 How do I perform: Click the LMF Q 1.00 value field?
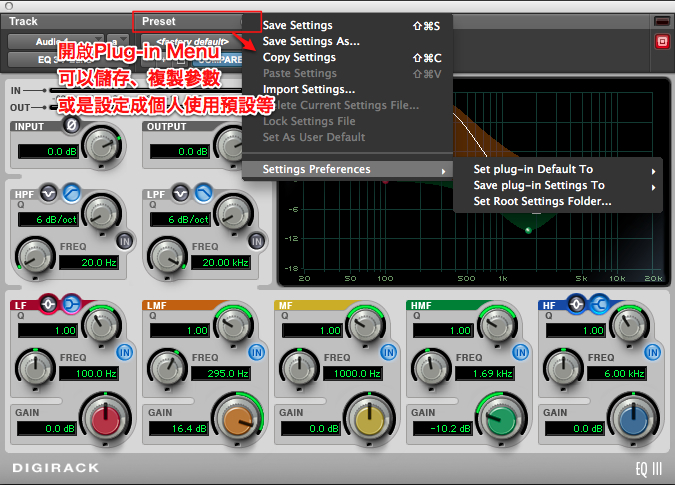(180, 331)
